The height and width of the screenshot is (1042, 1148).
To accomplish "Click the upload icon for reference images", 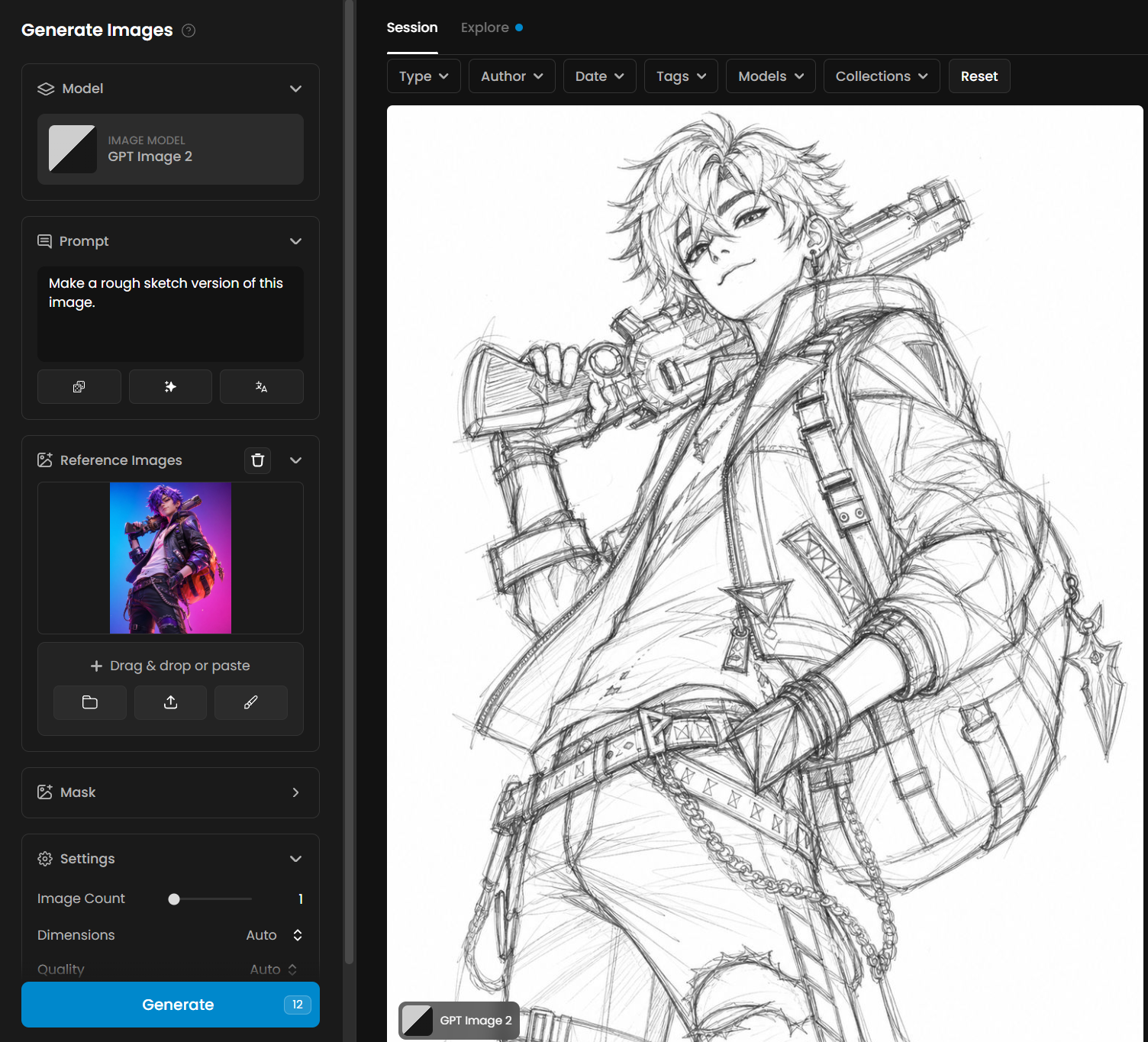I will coord(170,702).
